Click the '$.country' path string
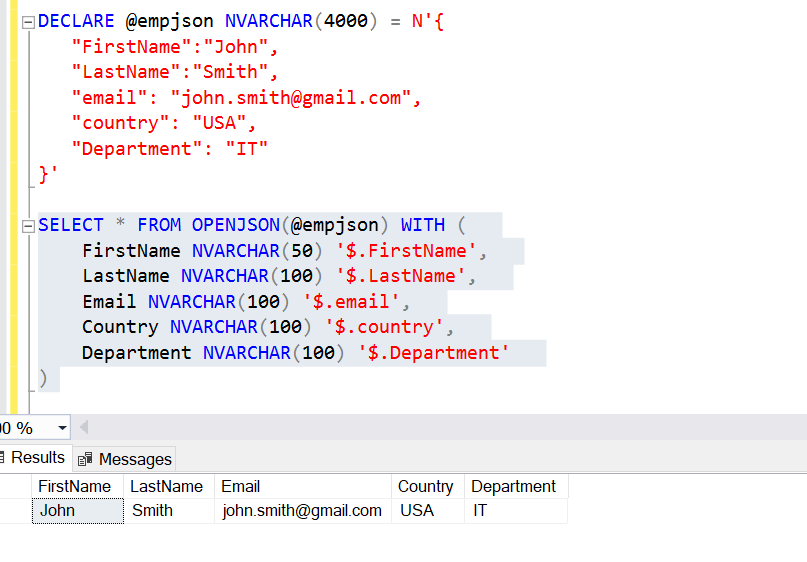 (x=384, y=327)
